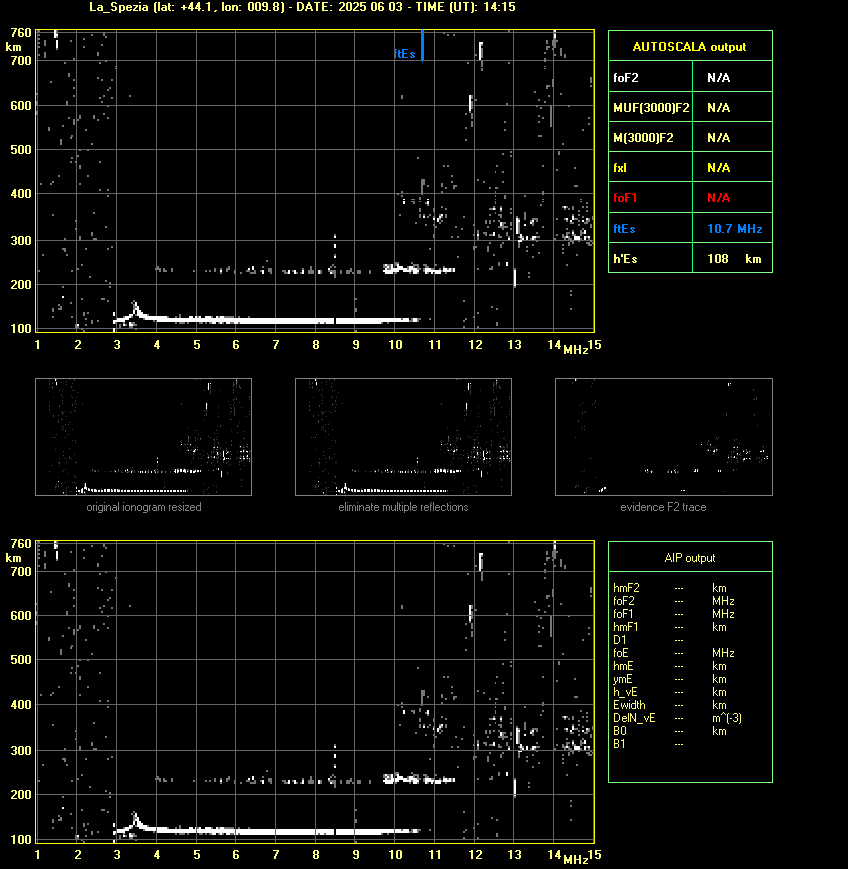The height and width of the screenshot is (869, 848).
Task: Select the ymE label in AIP output
Action: pos(623,679)
